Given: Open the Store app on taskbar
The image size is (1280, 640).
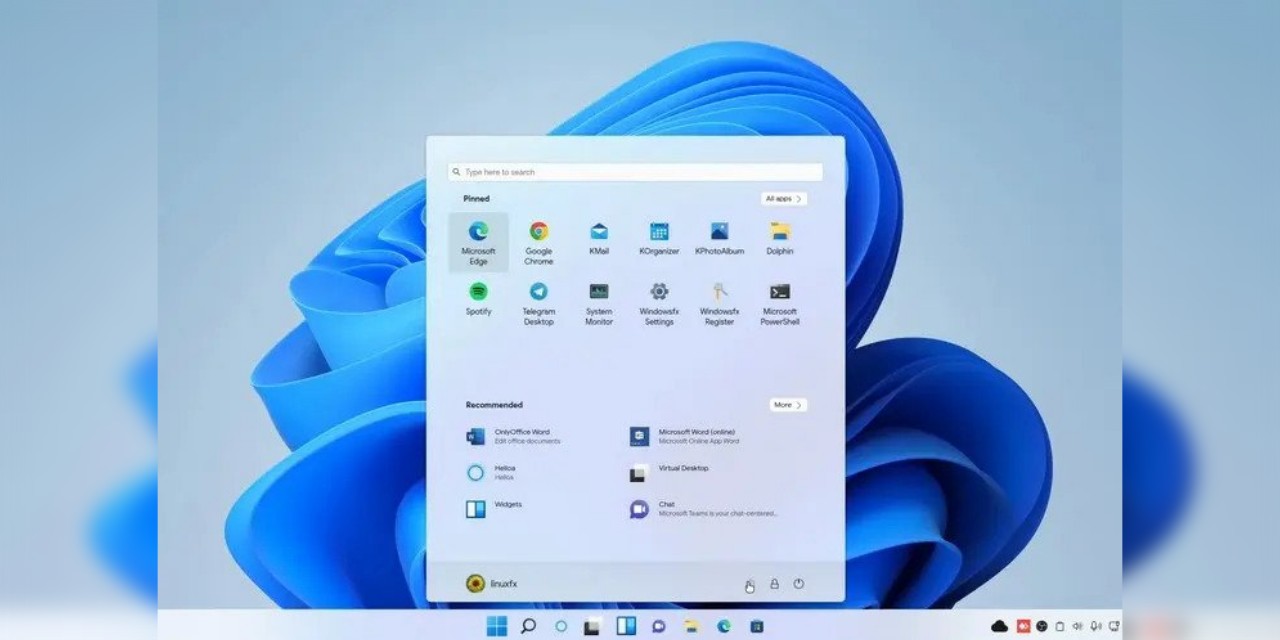Looking at the screenshot, I should click(757, 627).
